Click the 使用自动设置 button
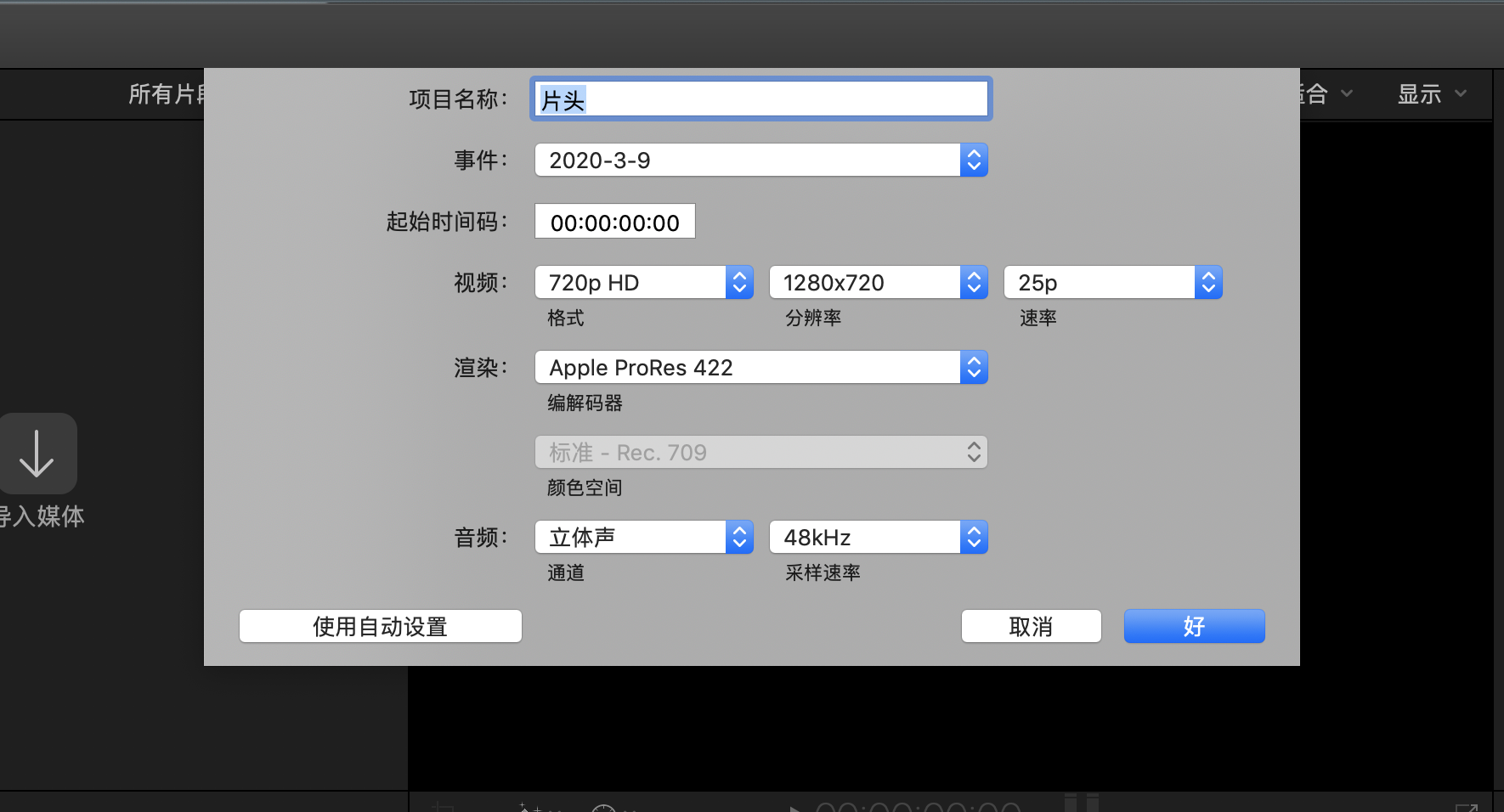This screenshot has width=1504, height=812. point(380,627)
